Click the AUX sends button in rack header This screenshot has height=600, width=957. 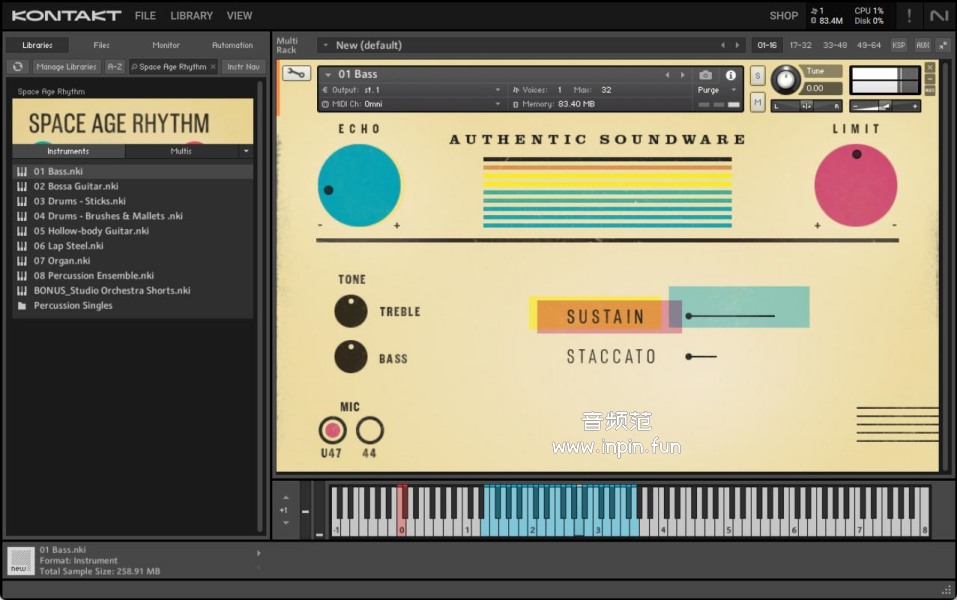coord(922,45)
